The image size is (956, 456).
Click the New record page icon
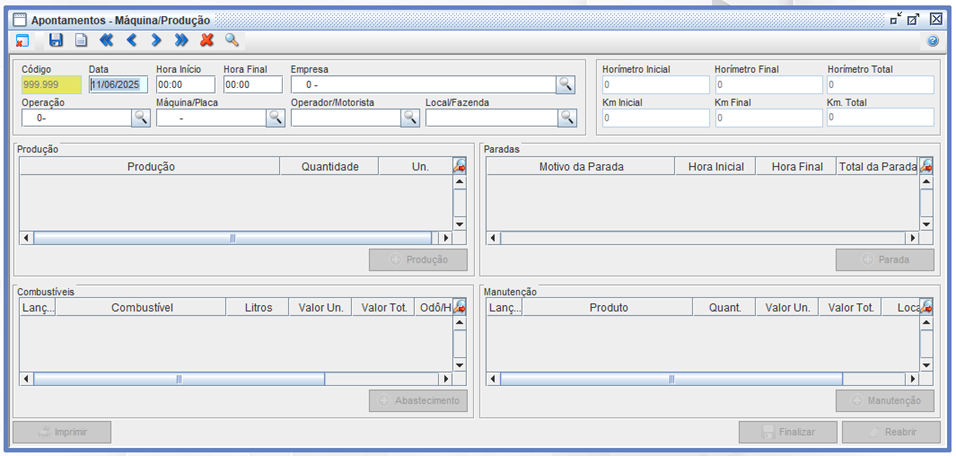click(x=81, y=40)
